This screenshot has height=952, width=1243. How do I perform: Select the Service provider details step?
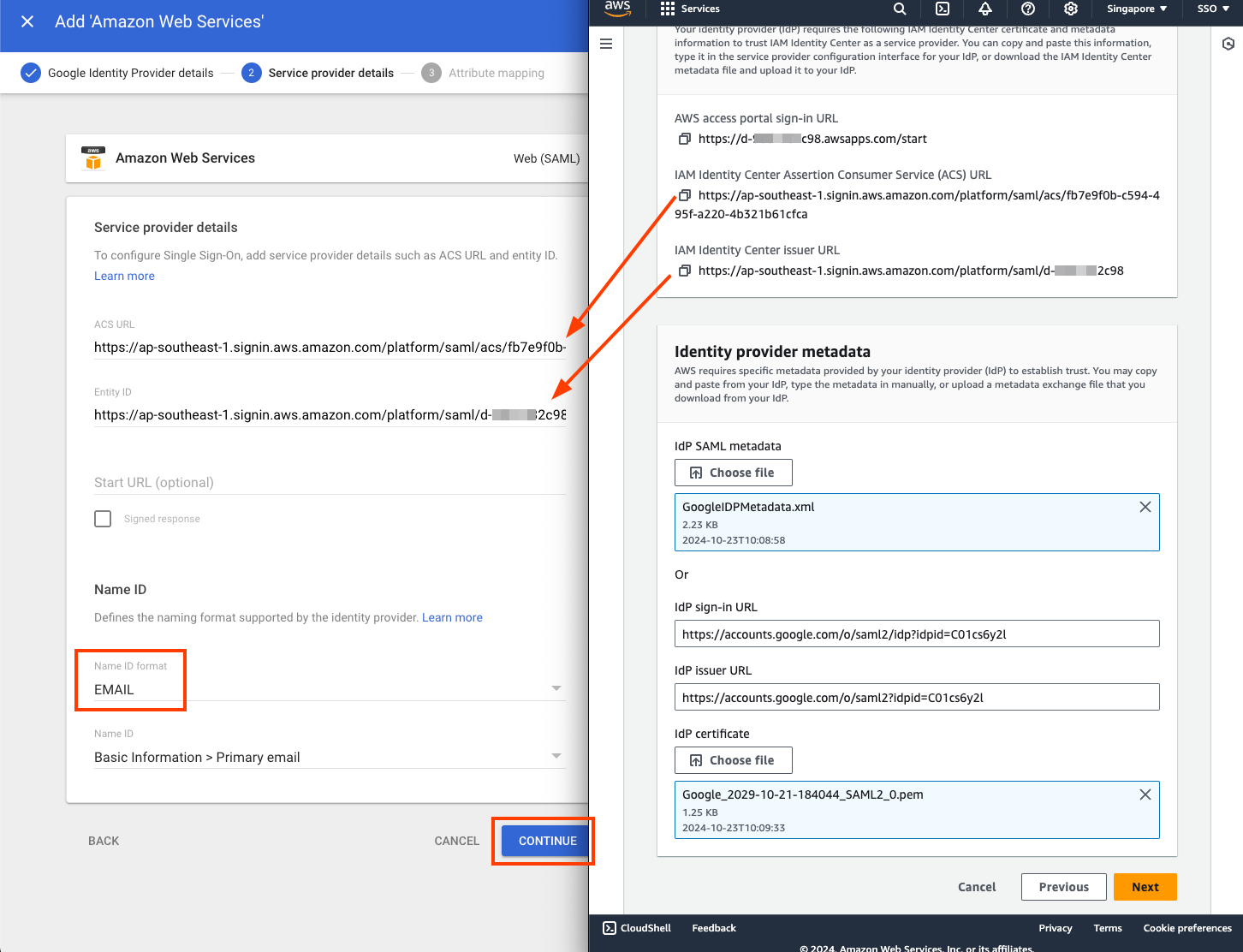pyautogui.click(x=318, y=73)
